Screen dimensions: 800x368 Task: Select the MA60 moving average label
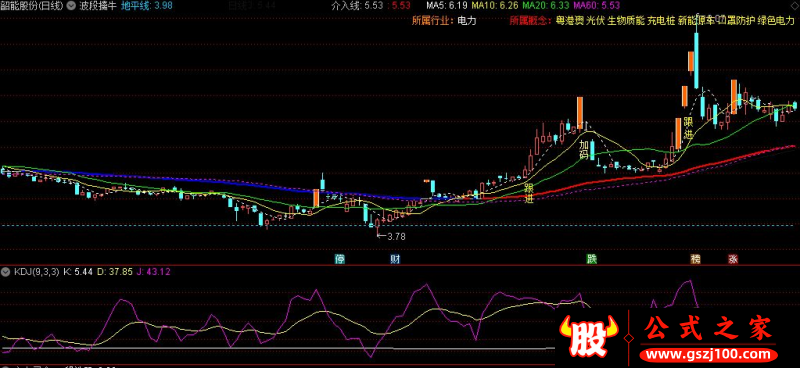coord(582,7)
